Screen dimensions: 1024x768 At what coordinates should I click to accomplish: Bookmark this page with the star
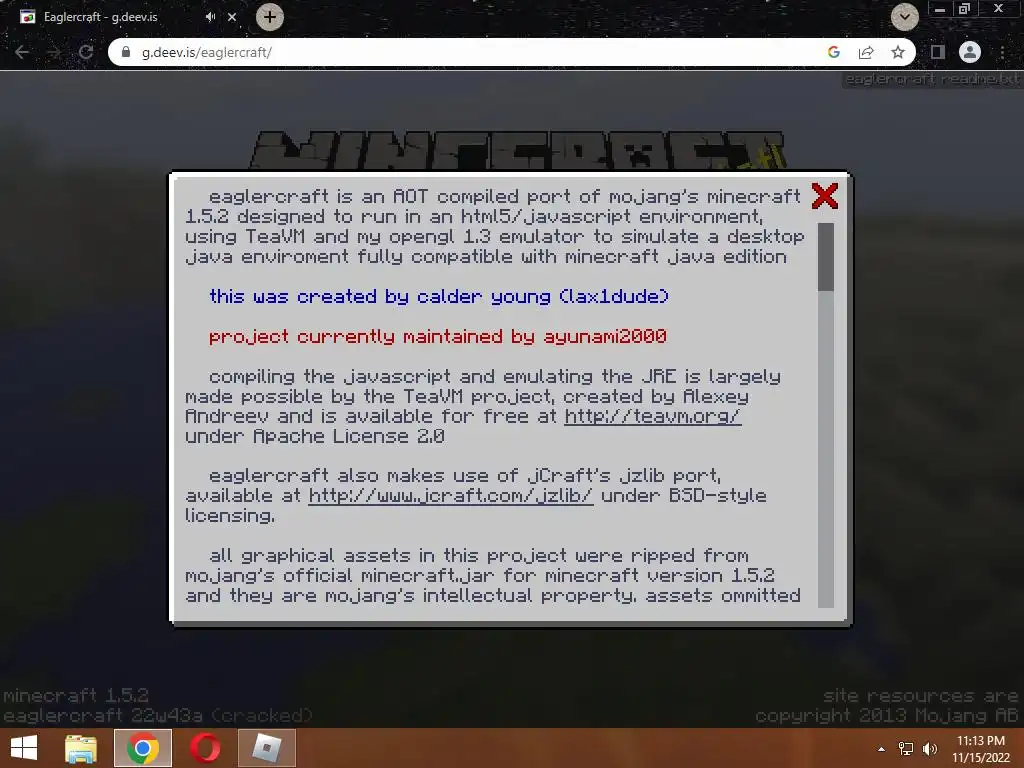pyautogui.click(x=898, y=52)
